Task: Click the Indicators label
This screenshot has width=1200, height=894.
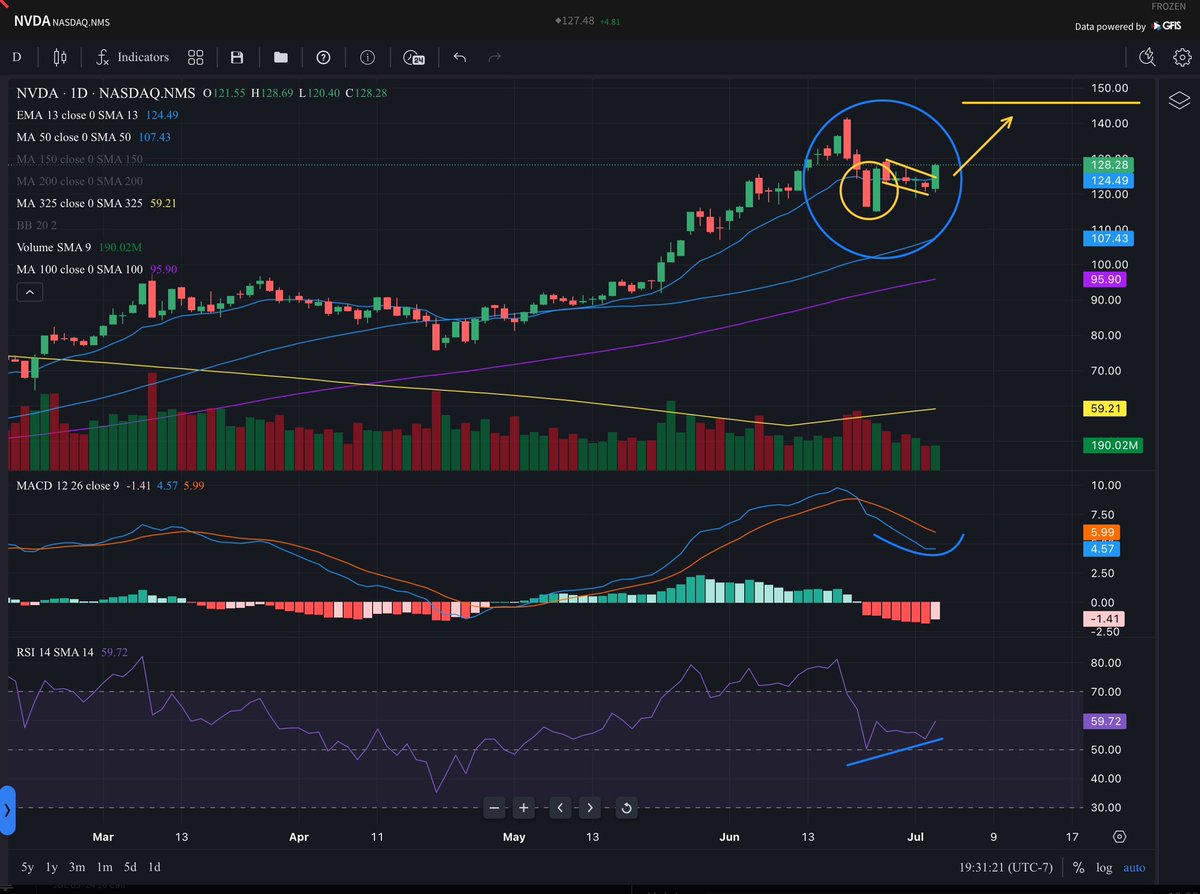Action: point(143,58)
